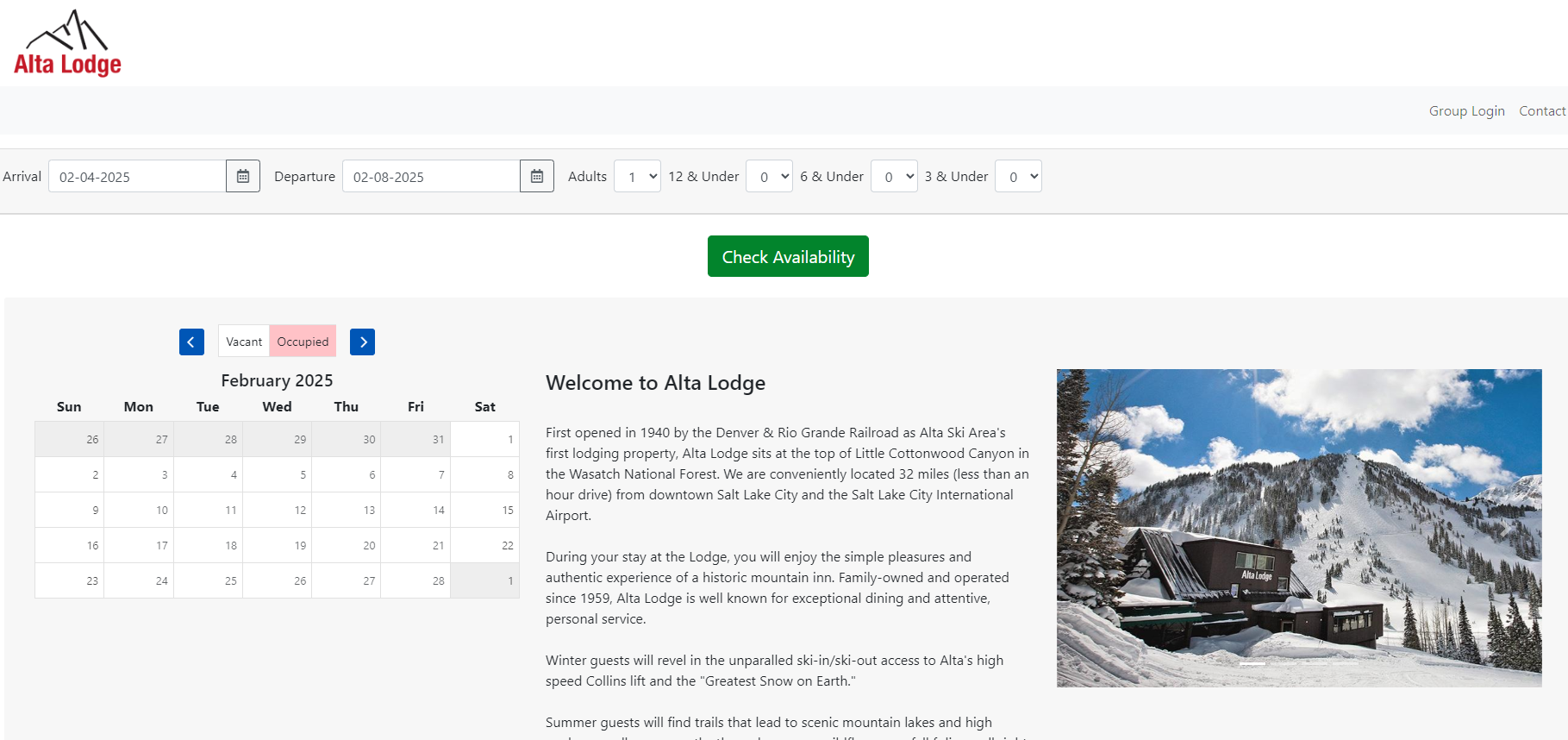1568x740 pixels.
Task: Open the 6 & Under dropdown
Action: (894, 177)
